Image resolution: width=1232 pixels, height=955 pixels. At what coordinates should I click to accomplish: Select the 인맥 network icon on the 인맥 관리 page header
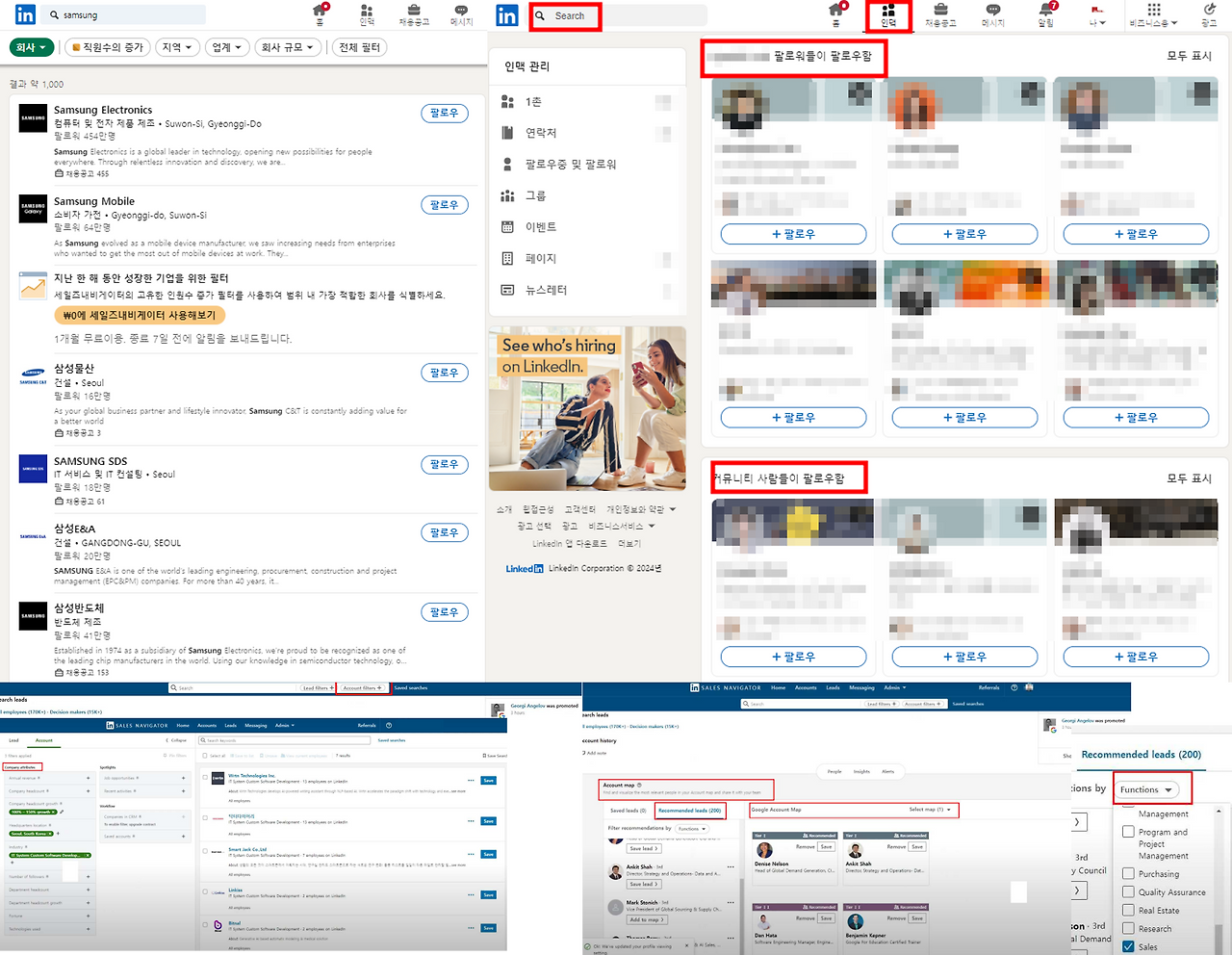click(x=888, y=14)
